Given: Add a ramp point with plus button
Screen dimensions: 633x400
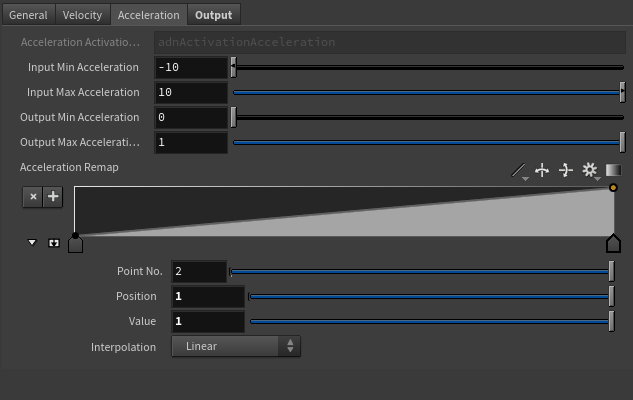Looking at the screenshot, I should click(53, 197).
